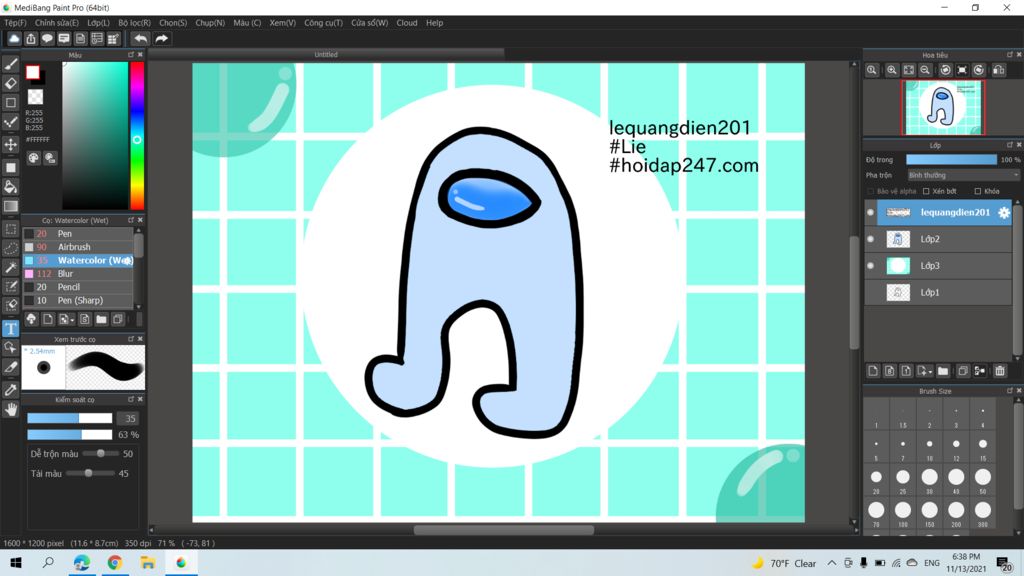The height and width of the screenshot is (576, 1024).
Task: Open taskbar Search
Action: click(x=48, y=563)
